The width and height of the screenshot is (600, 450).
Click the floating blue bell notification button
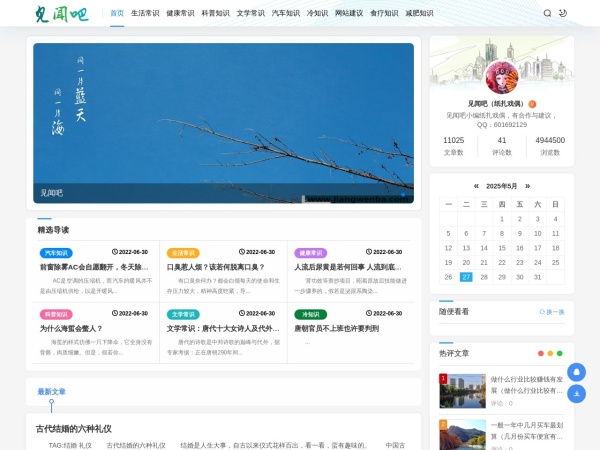[576, 372]
